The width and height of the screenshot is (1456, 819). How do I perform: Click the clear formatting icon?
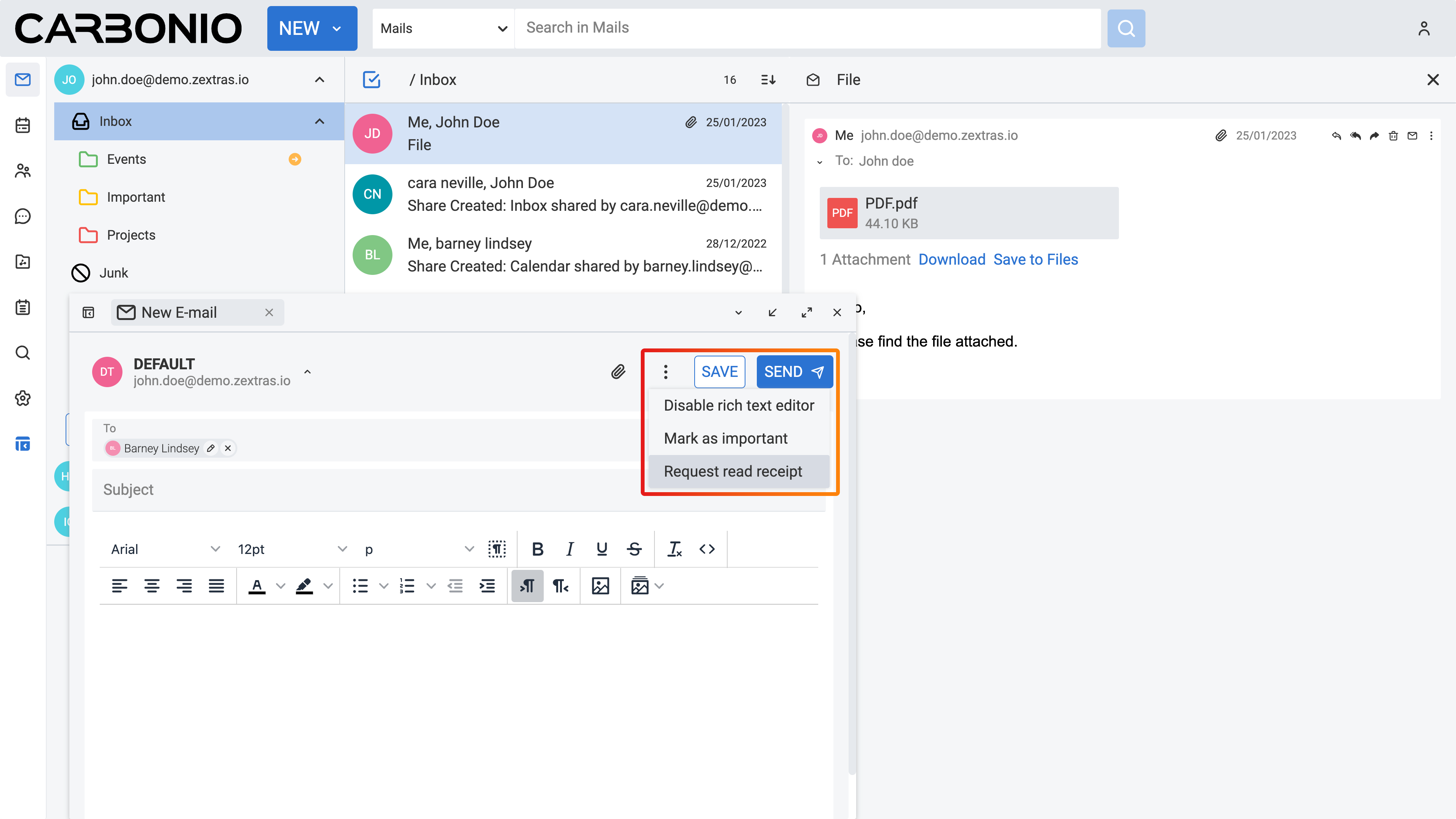click(x=675, y=549)
